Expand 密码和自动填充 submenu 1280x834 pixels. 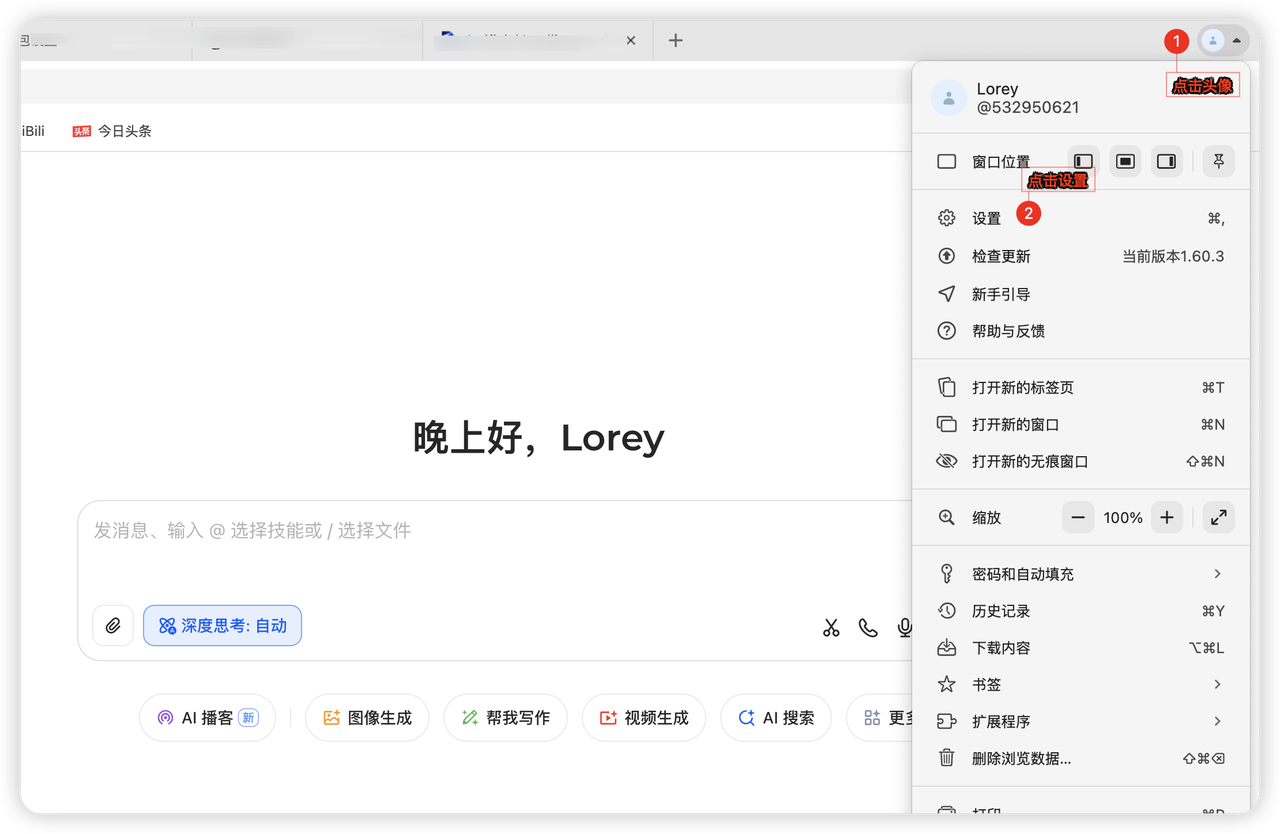(x=1081, y=574)
